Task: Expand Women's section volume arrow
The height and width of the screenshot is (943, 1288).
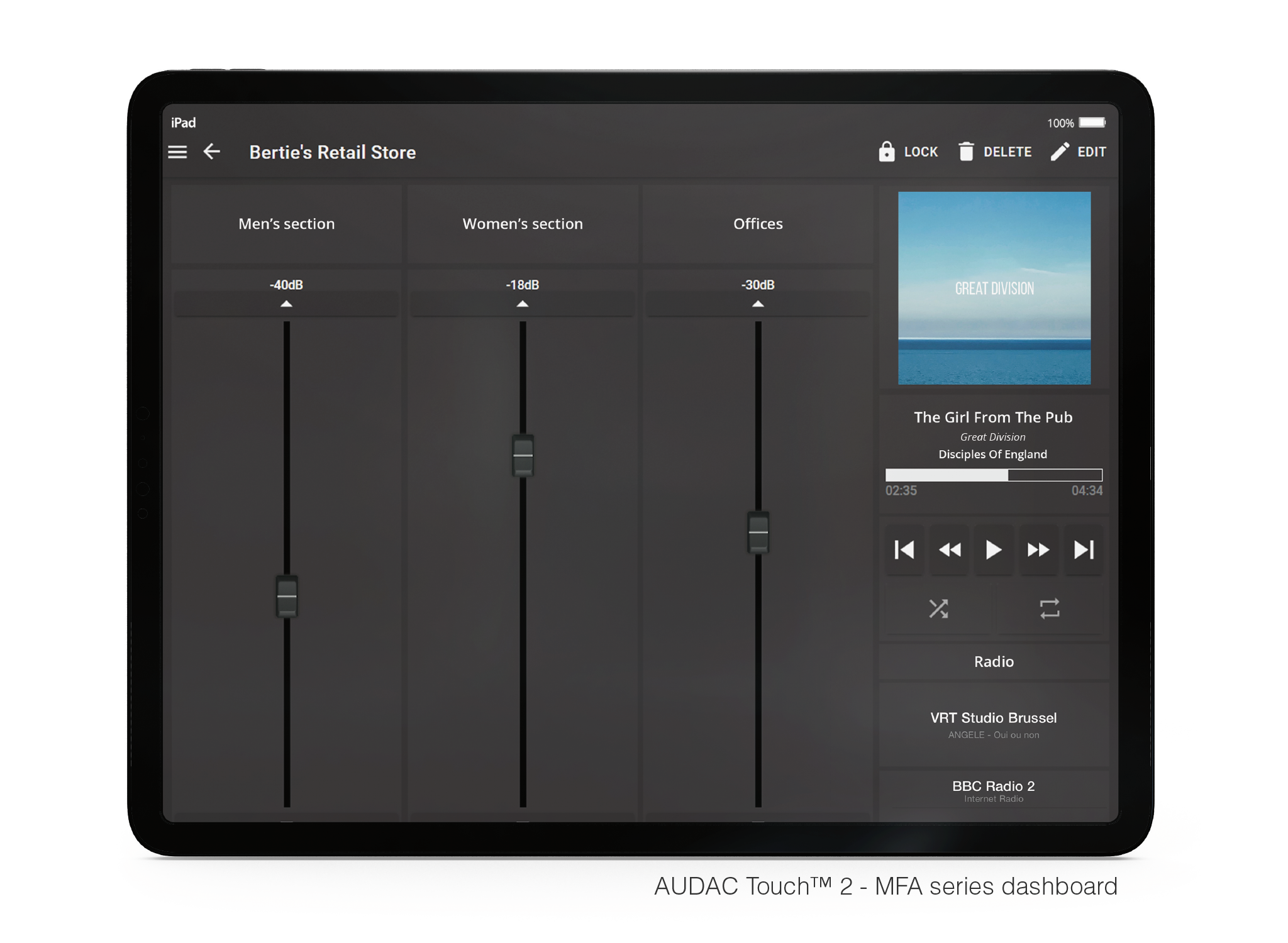Action: coord(522,304)
